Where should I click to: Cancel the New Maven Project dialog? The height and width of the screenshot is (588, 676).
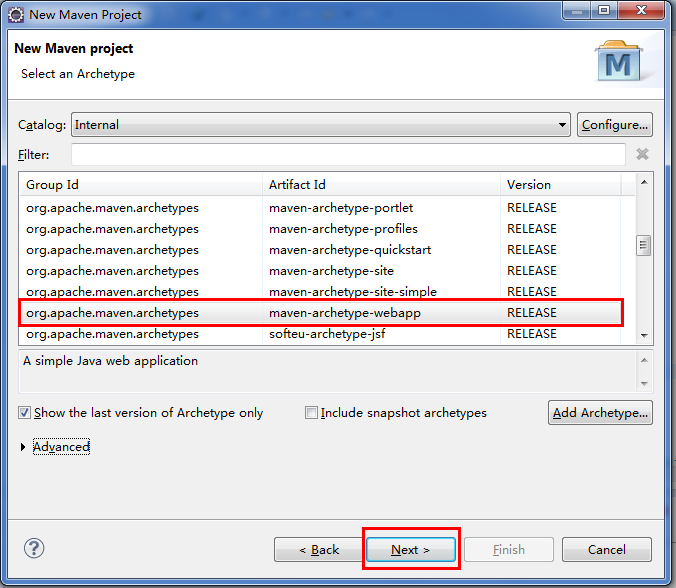click(x=607, y=550)
